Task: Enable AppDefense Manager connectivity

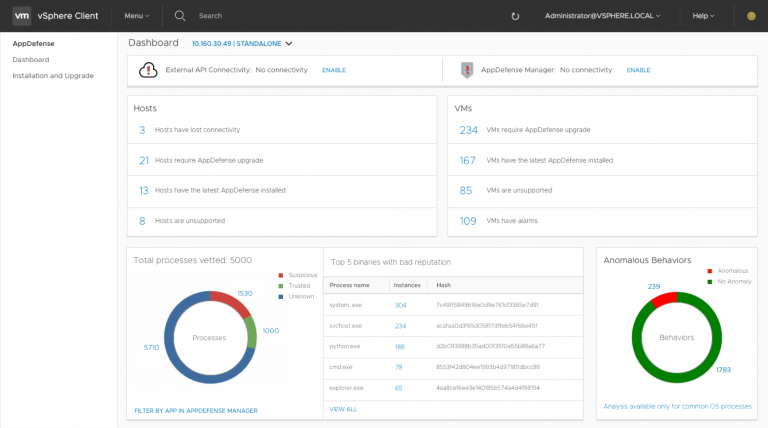Action: coord(638,70)
